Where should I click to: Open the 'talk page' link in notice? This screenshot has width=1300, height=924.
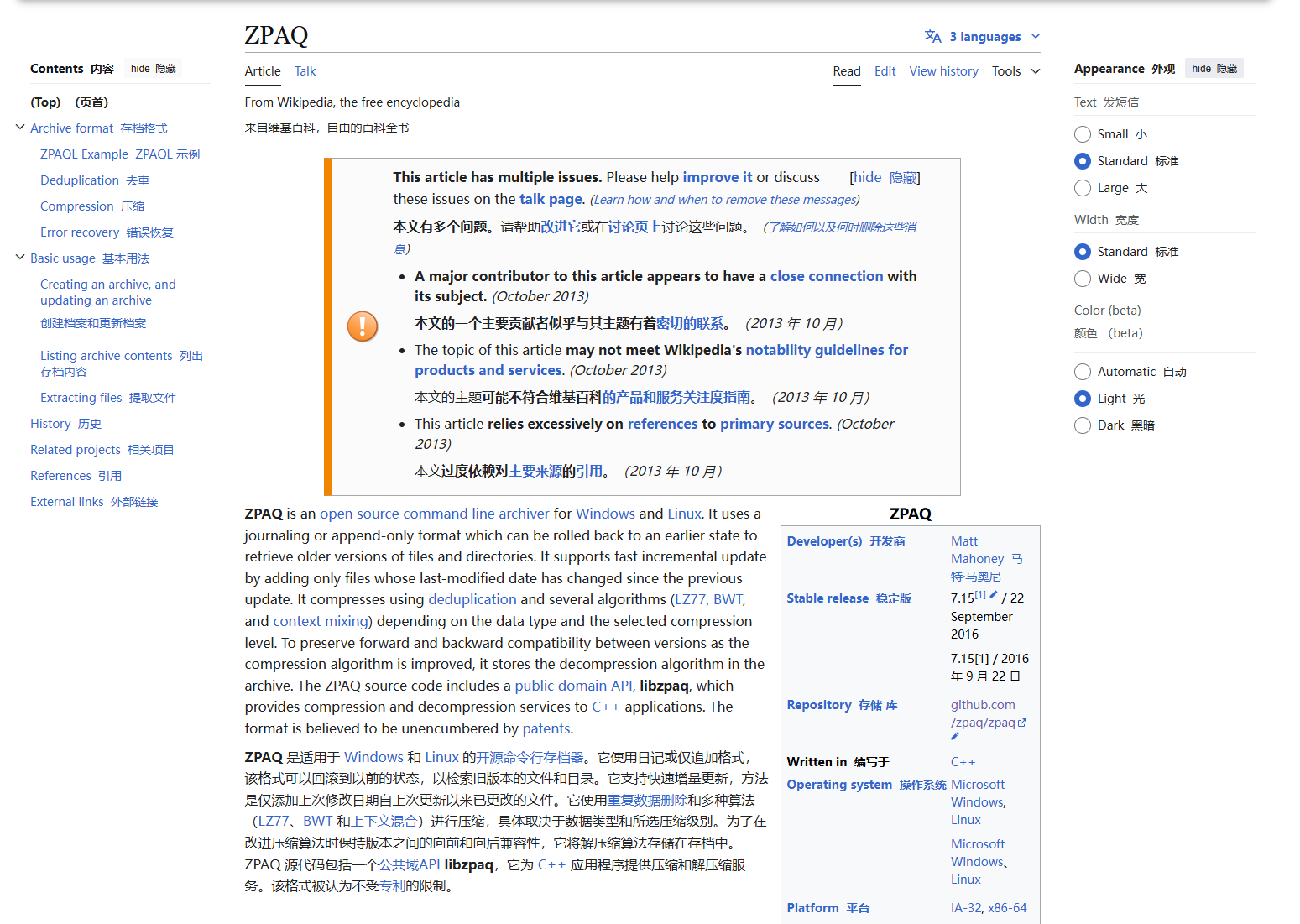click(551, 199)
